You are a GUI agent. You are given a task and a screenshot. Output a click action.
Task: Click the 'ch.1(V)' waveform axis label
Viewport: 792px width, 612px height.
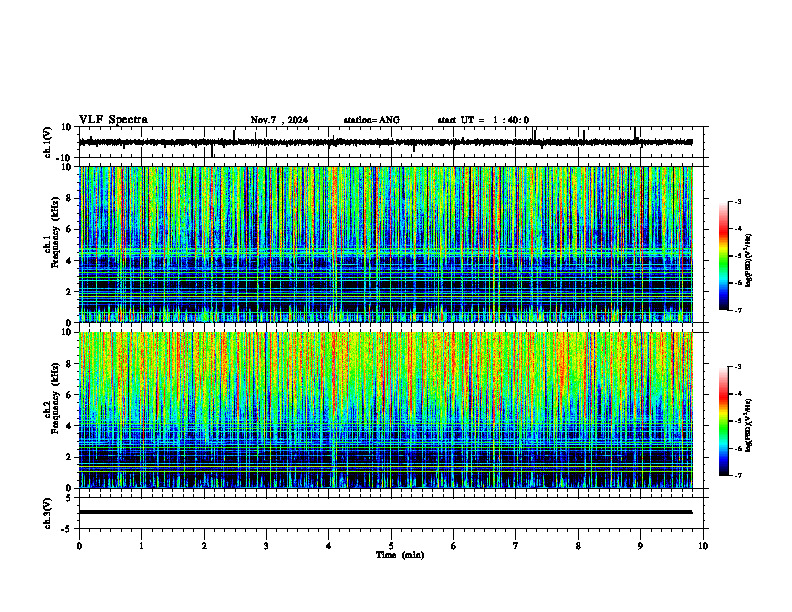tap(47, 142)
